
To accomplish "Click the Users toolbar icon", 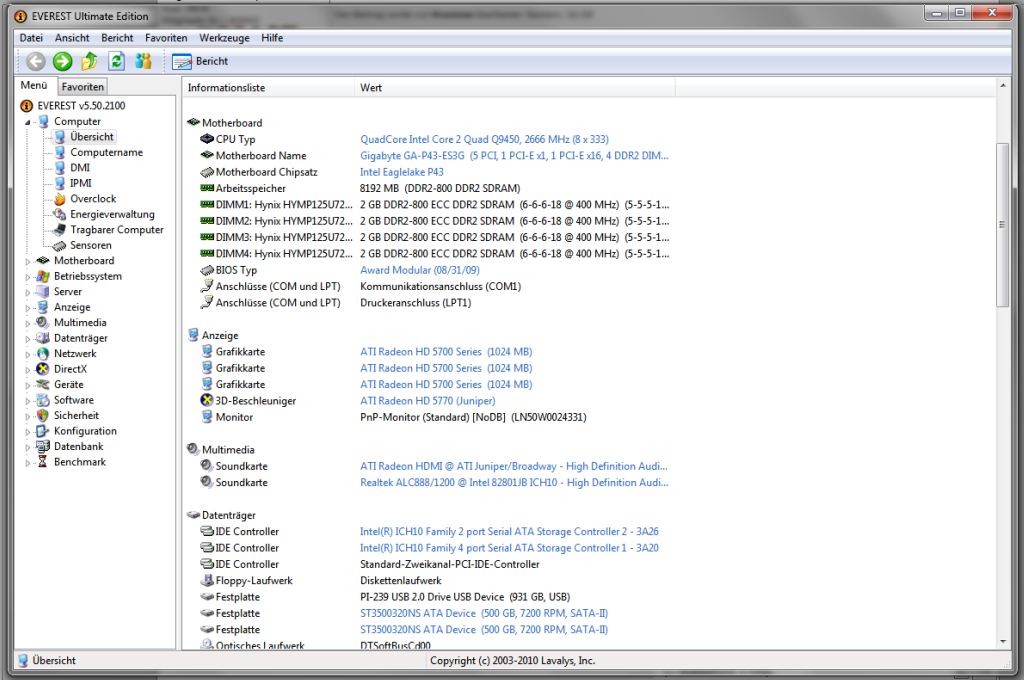I will (x=143, y=61).
